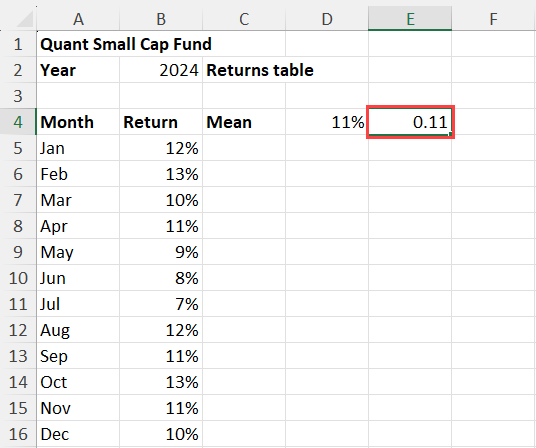Click the Select All corner triangle

[24, 19]
